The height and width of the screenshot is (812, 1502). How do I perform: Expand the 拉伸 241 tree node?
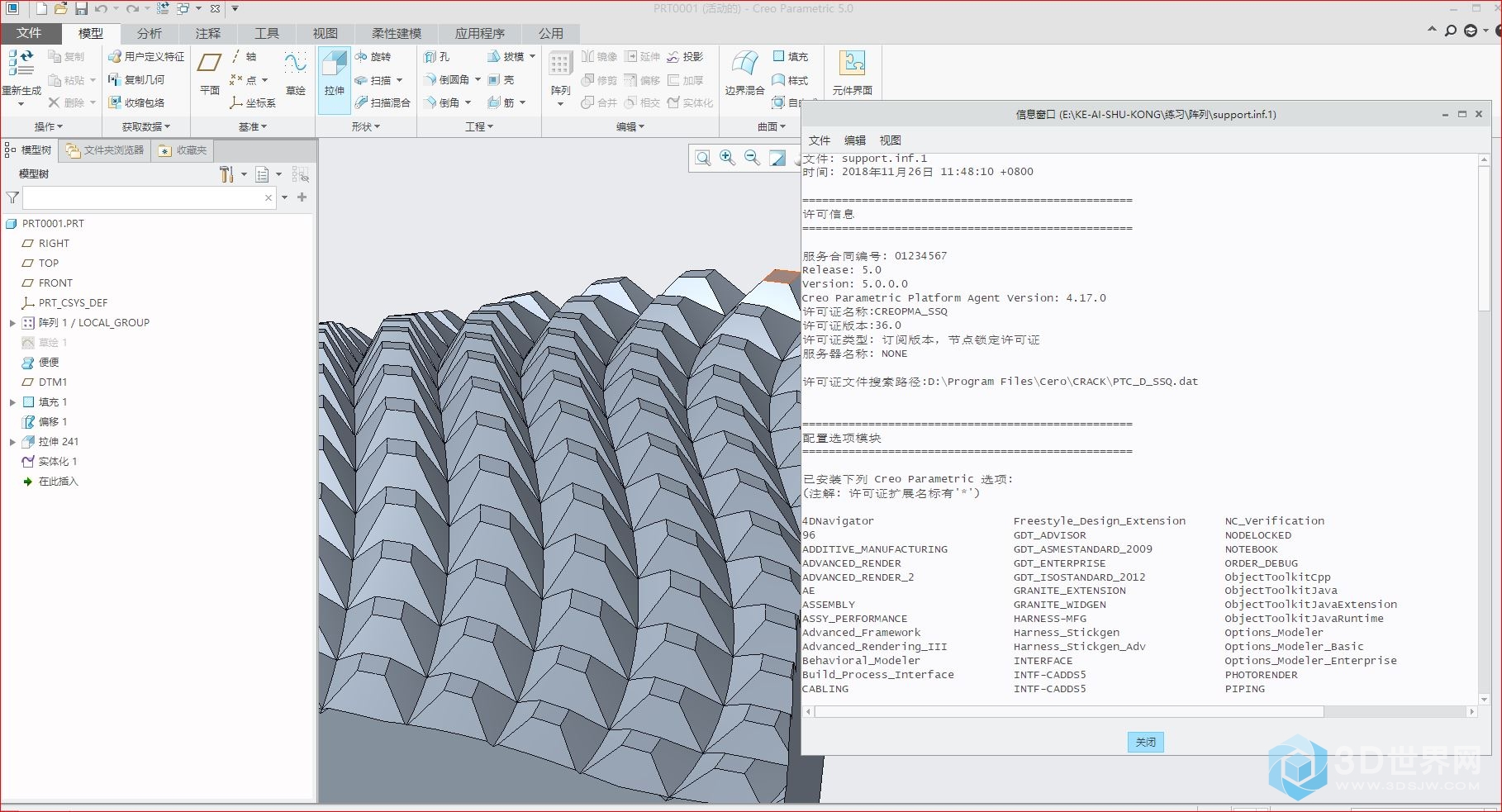point(12,442)
